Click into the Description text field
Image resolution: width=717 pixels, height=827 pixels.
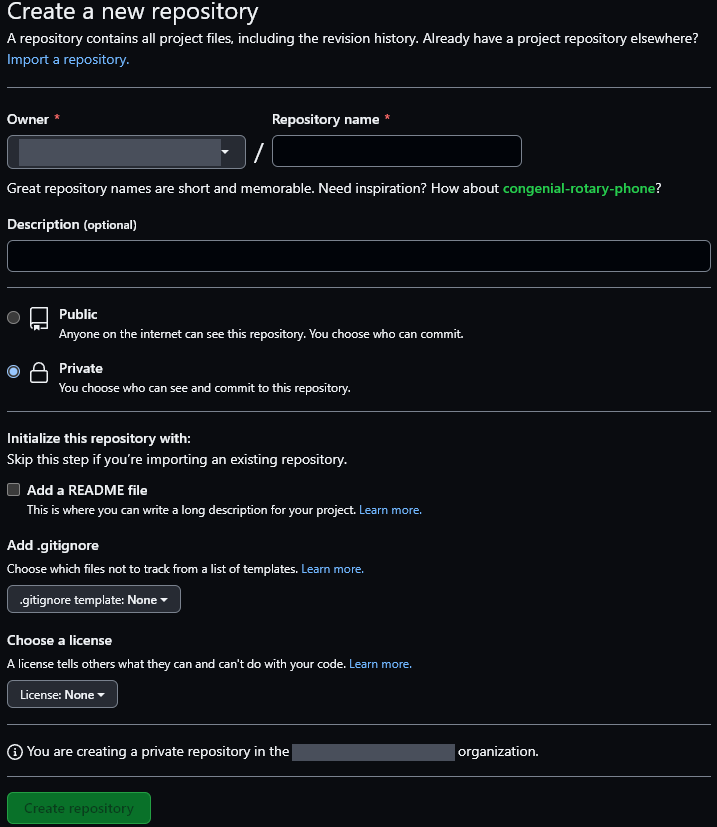coord(358,256)
